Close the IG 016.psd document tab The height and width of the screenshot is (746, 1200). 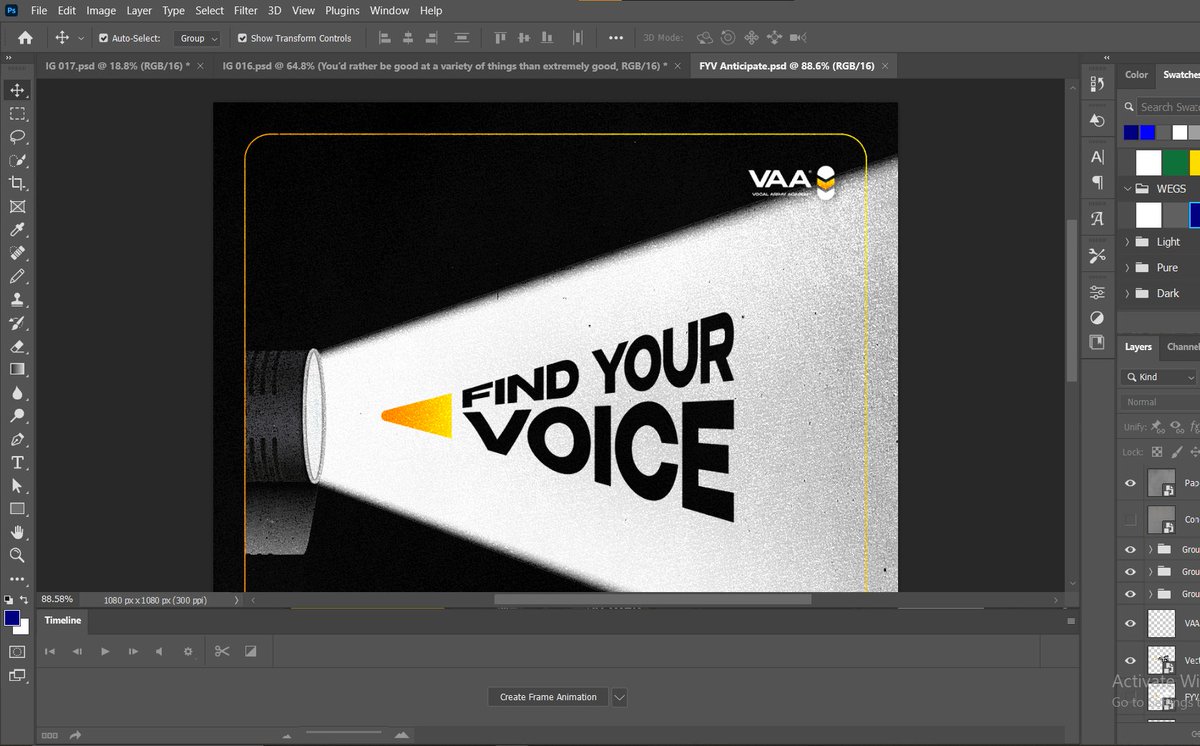click(x=677, y=66)
